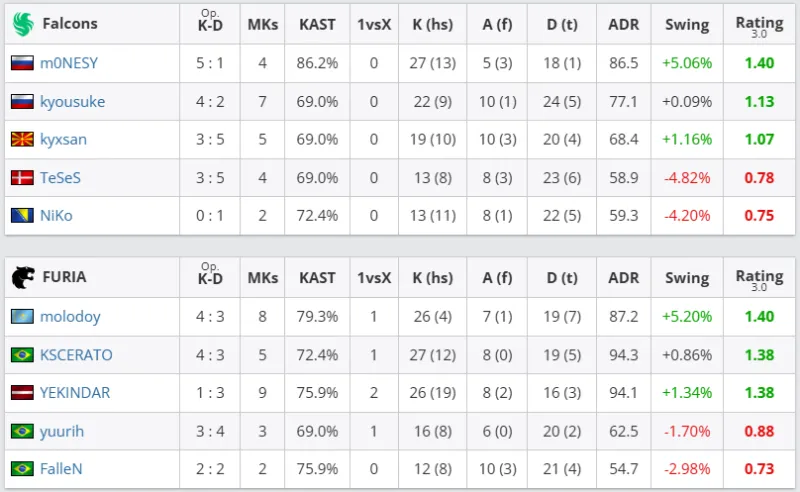
Task: Click the Bosnian flag beside NiKo
Action: (22, 216)
